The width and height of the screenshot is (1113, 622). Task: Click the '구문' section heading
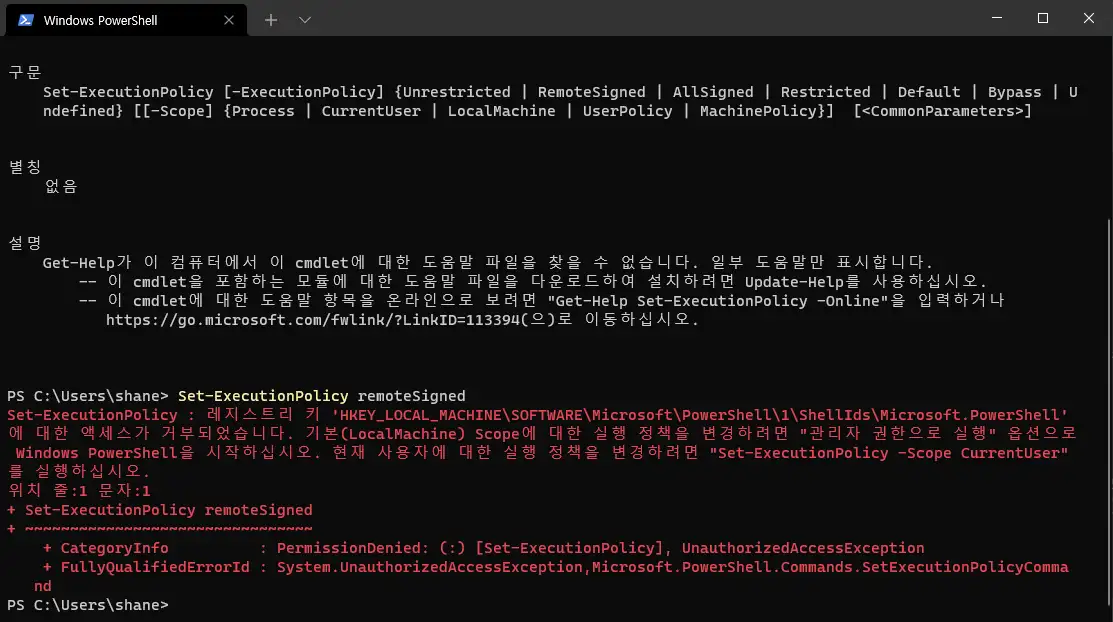tap(25, 72)
